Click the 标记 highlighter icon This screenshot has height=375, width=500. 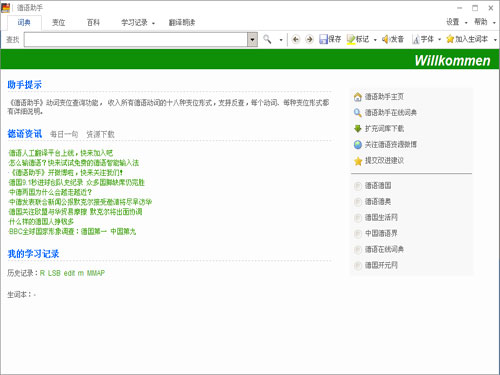coord(351,39)
